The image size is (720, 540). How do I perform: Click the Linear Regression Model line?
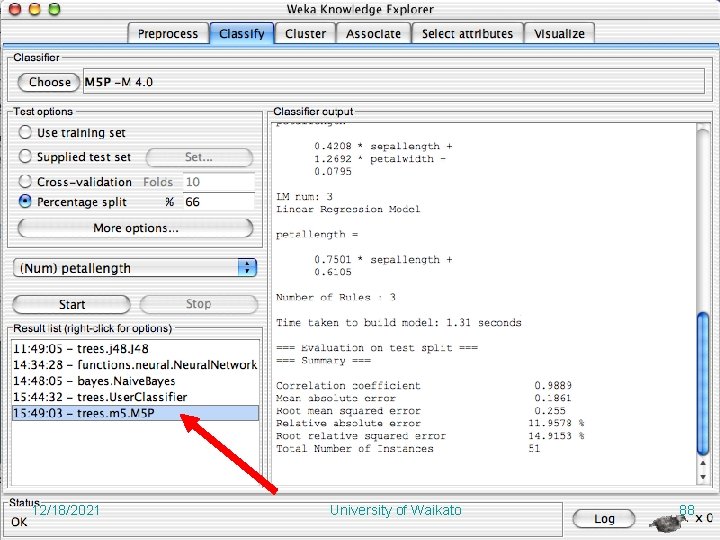[x=348, y=209]
